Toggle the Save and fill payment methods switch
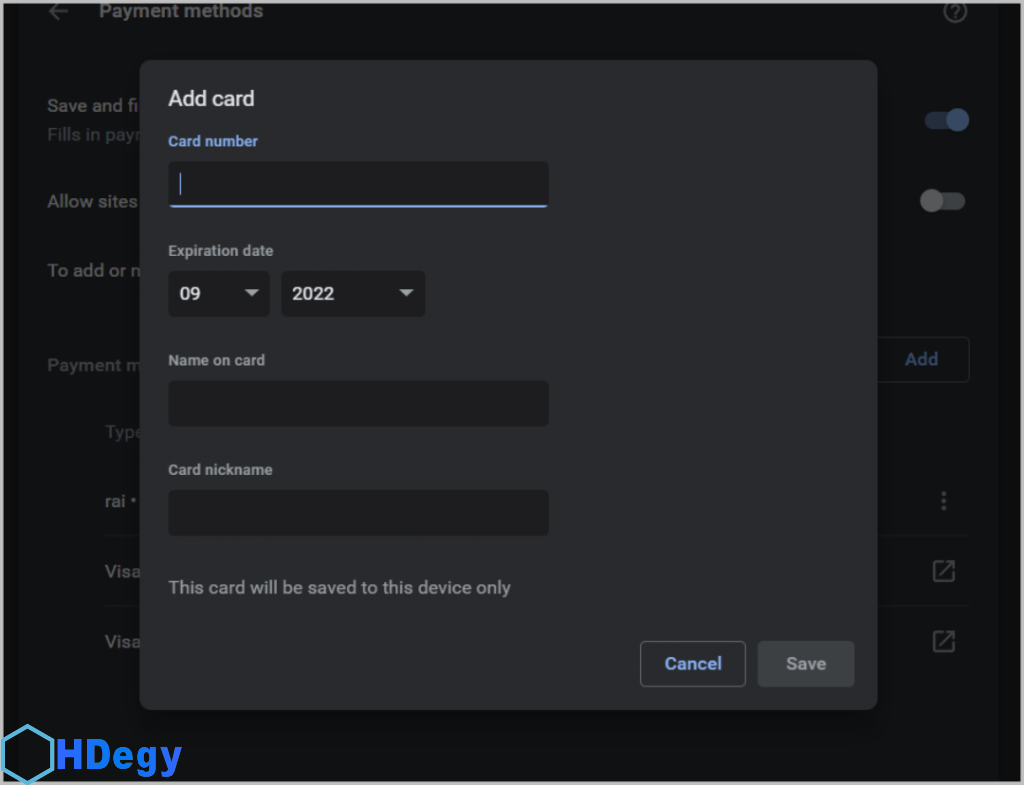The width and height of the screenshot is (1024, 785). 946,120
